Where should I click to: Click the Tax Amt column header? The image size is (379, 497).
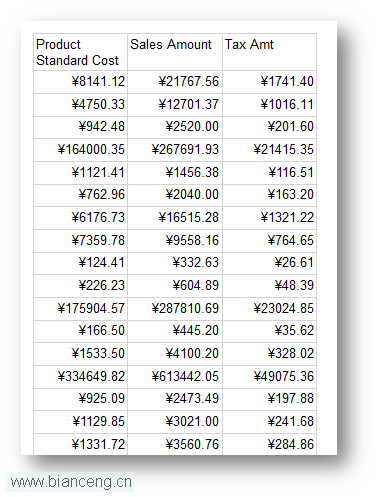pos(269,52)
